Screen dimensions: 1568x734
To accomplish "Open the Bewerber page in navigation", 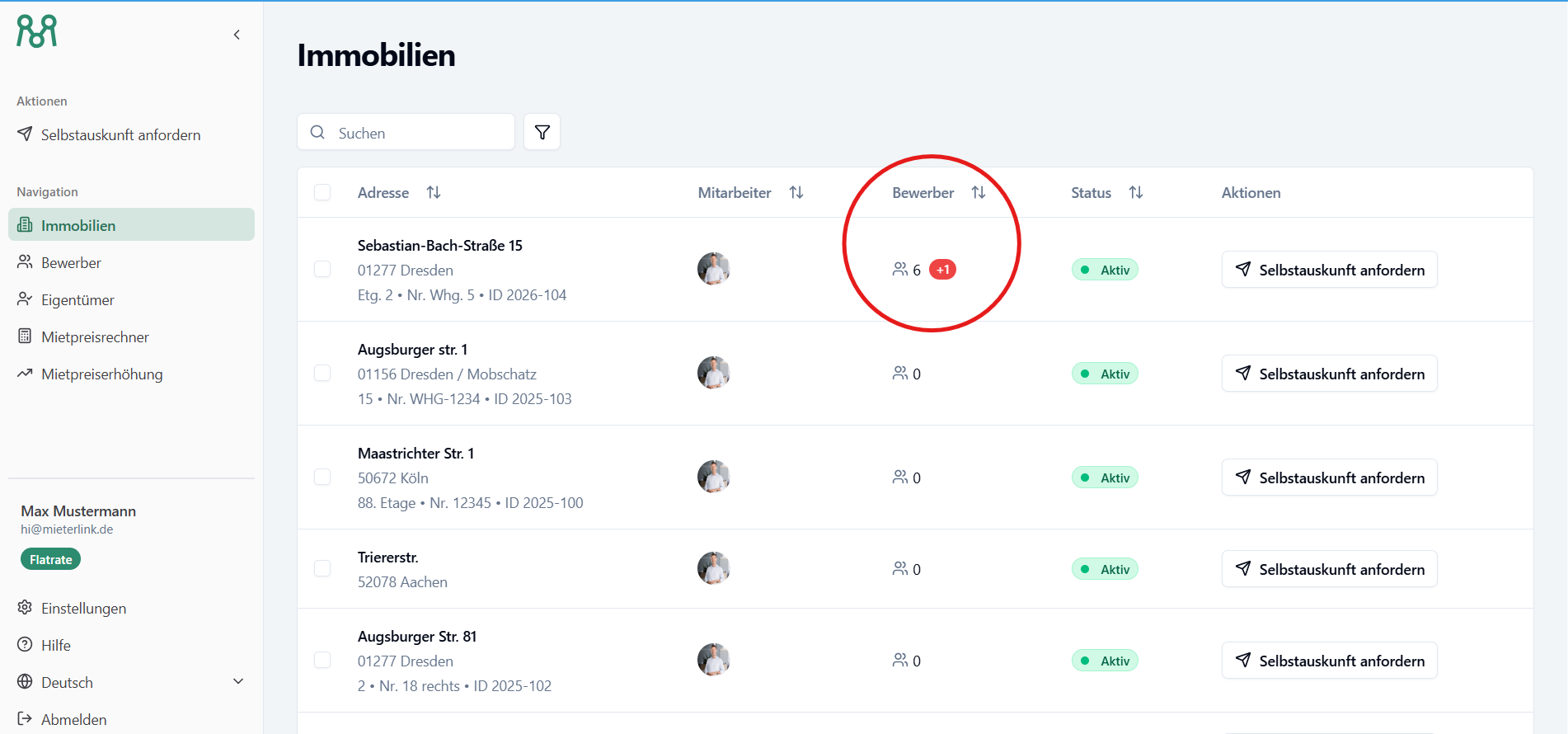I will [71, 262].
